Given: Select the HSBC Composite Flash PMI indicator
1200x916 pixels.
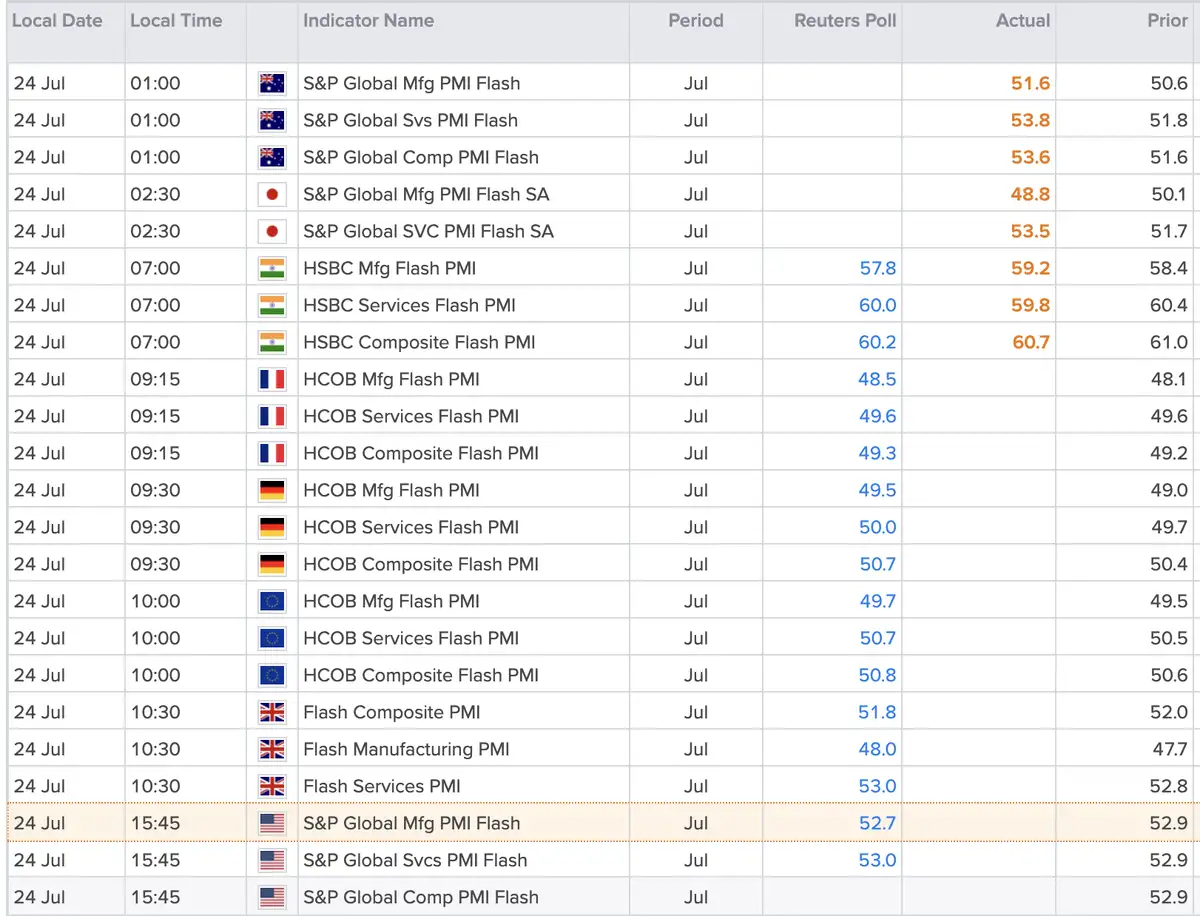Looking at the screenshot, I should click(420, 343).
